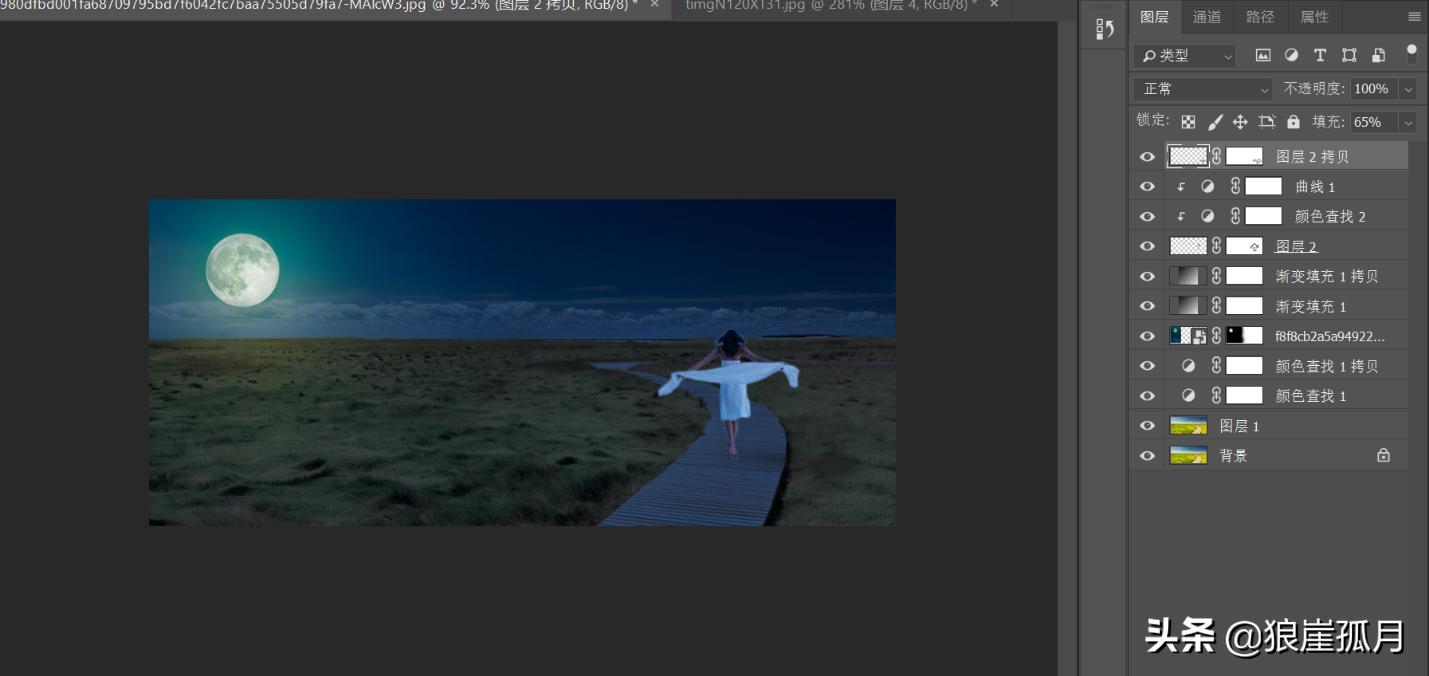Open the 填充 fill percentage dropdown
This screenshot has width=1429, height=676.
point(1408,122)
